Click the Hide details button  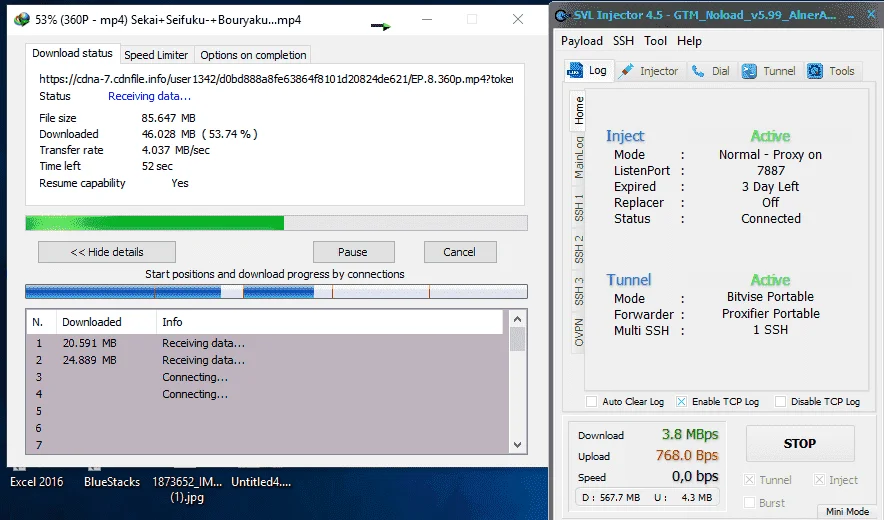tap(106, 252)
